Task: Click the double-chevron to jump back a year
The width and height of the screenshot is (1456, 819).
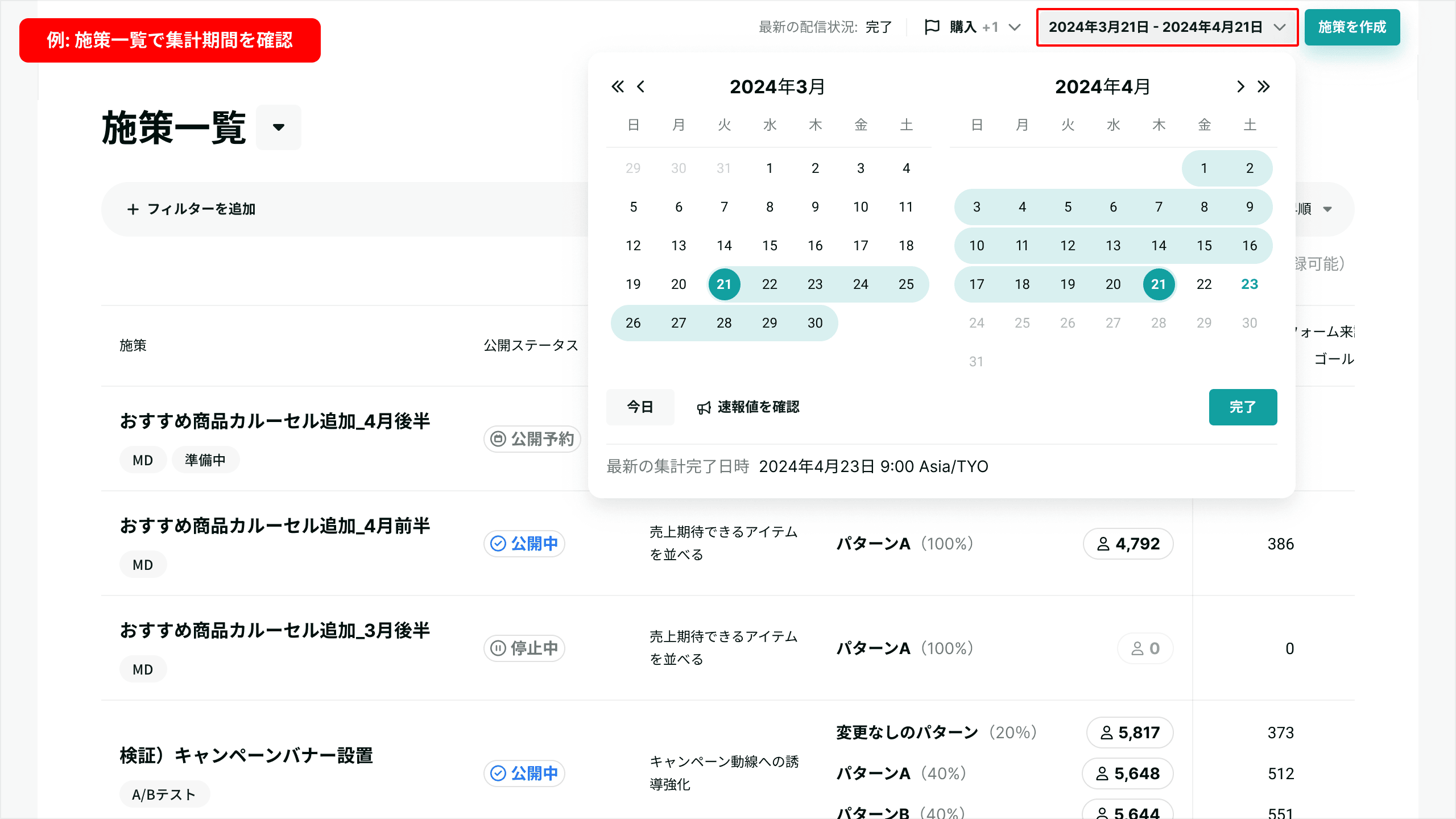Action: [x=618, y=86]
